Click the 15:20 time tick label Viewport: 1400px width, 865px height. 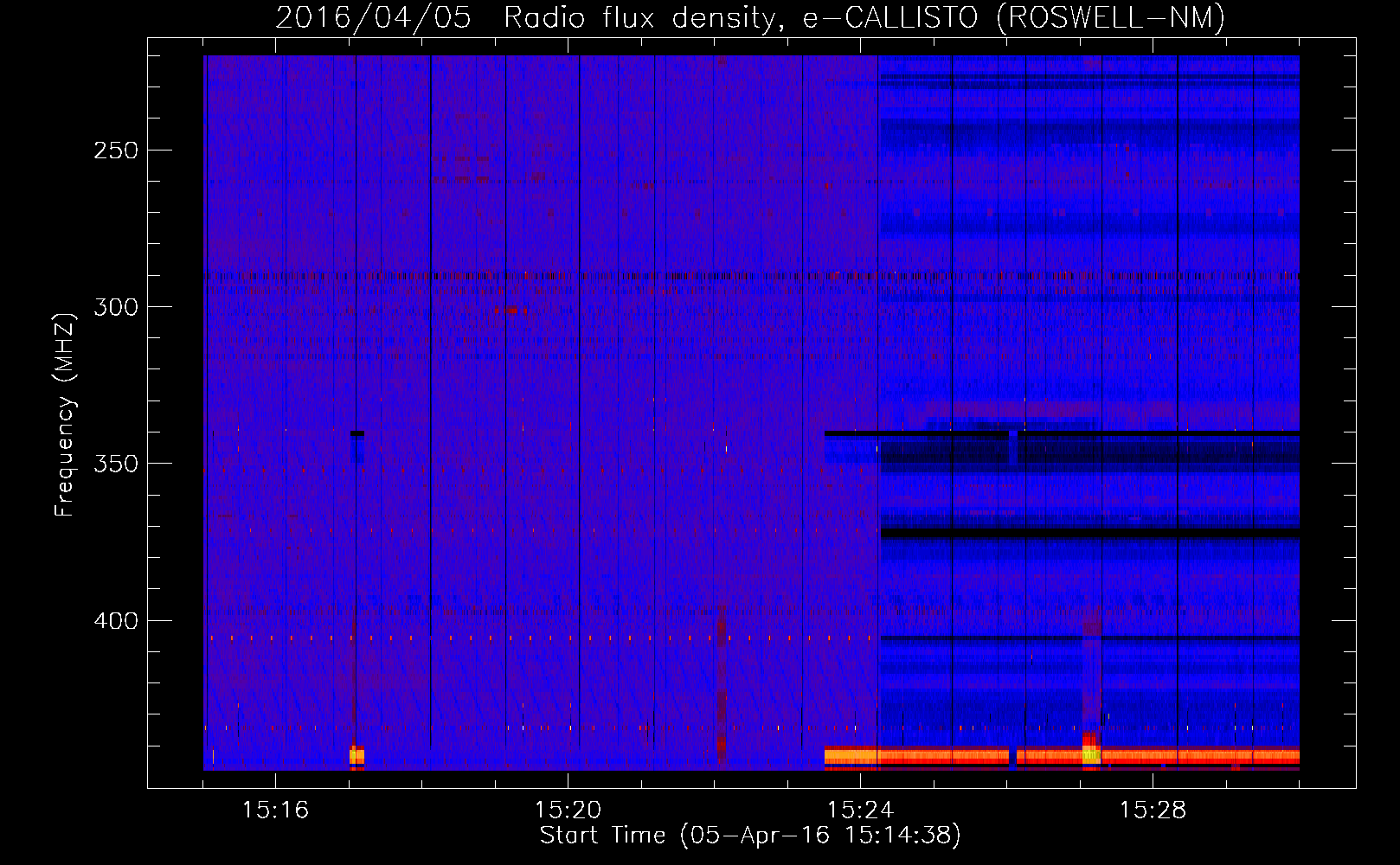[568, 810]
